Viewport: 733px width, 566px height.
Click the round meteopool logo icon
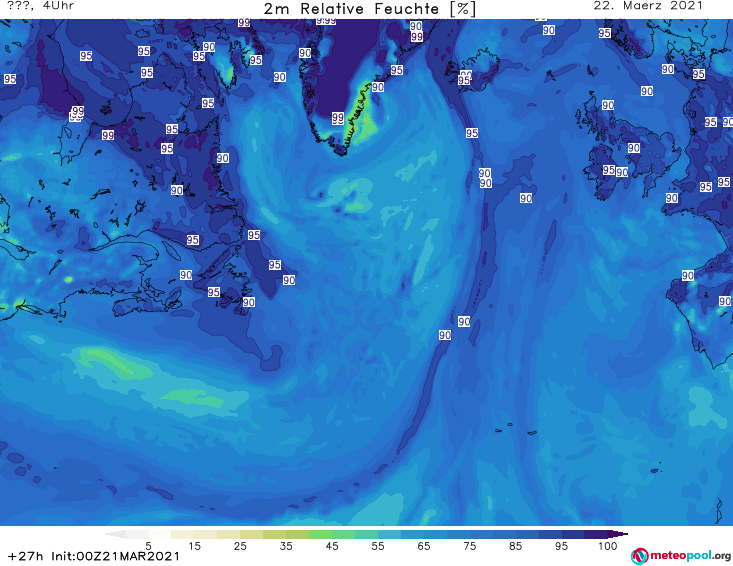[x=639, y=556]
